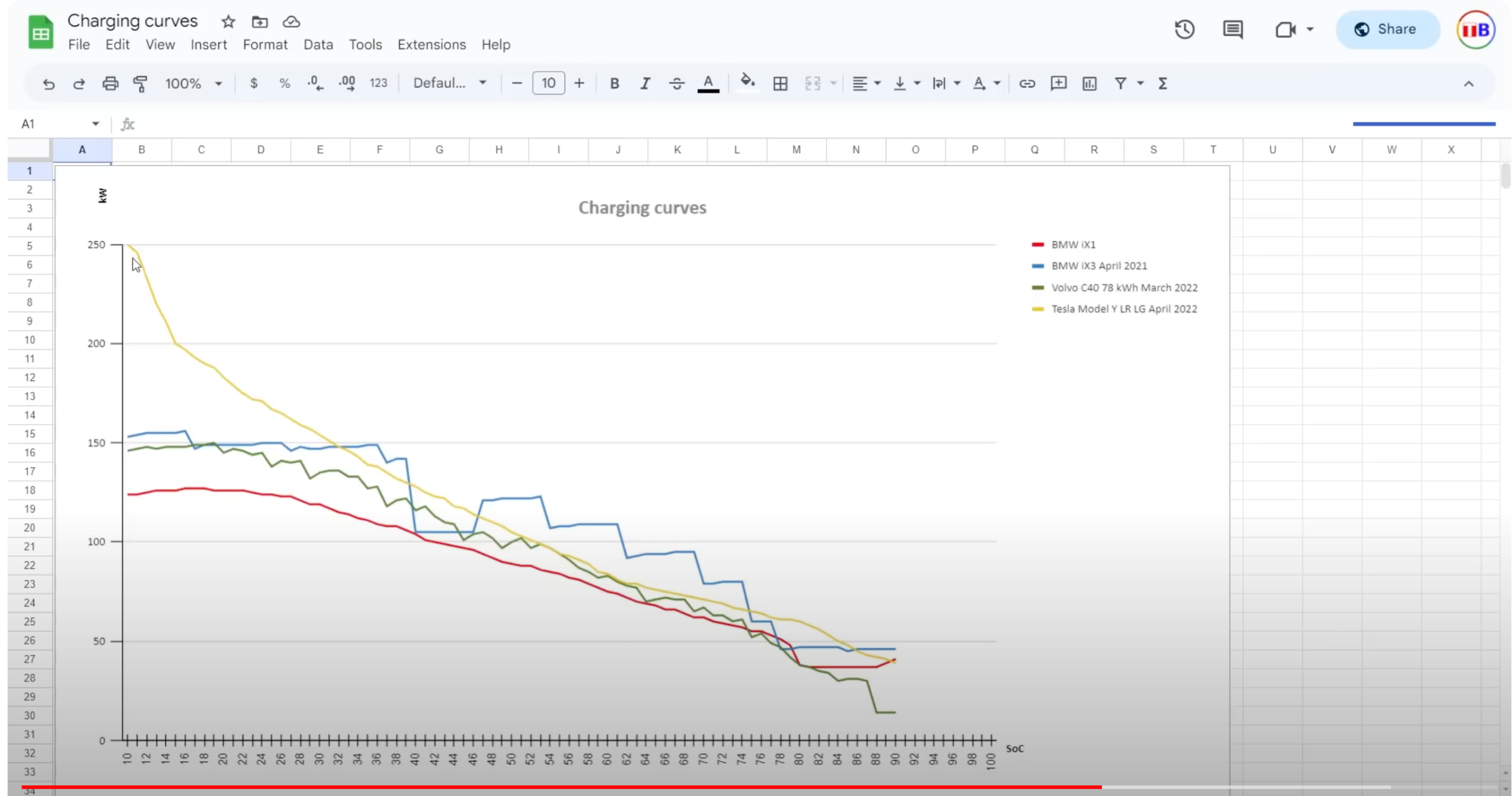The image size is (1512, 796).
Task: Move document using folder icon
Action: [260, 22]
